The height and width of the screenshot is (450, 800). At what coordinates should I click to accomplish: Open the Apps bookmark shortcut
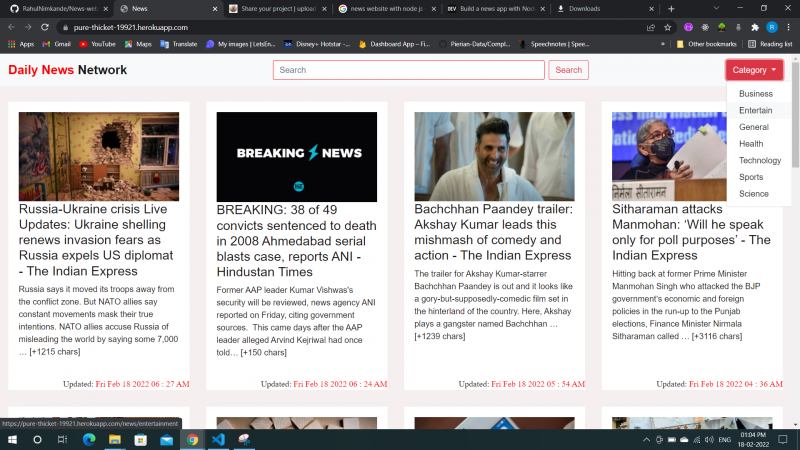pyautogui.click(x=21, y=44)
